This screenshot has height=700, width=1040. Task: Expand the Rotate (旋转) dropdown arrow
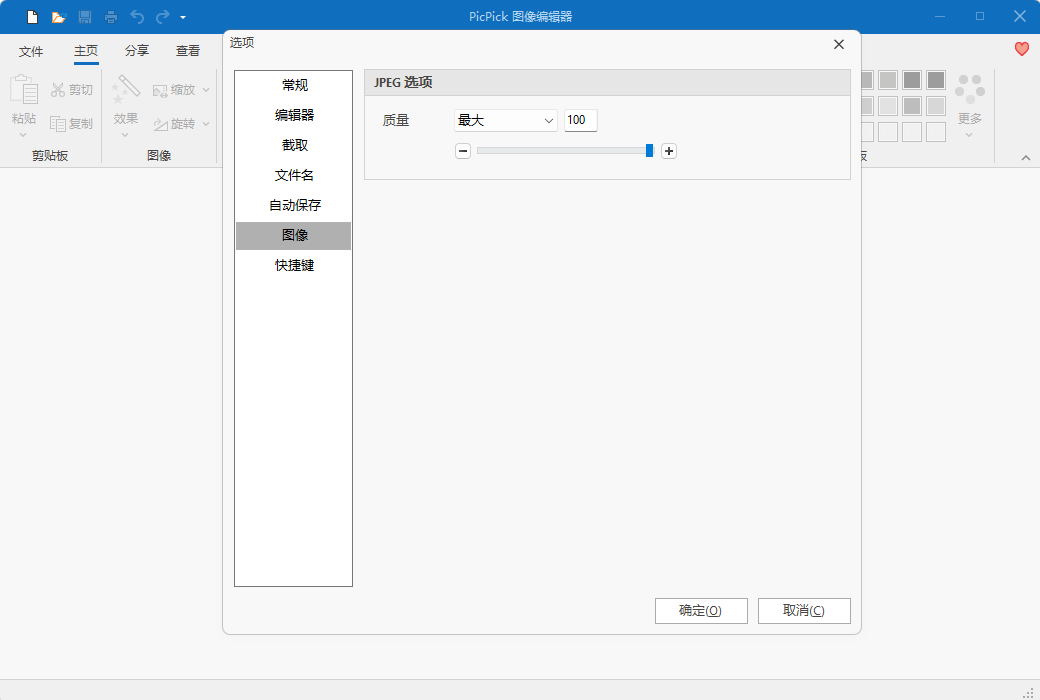[x=206, y=123]
